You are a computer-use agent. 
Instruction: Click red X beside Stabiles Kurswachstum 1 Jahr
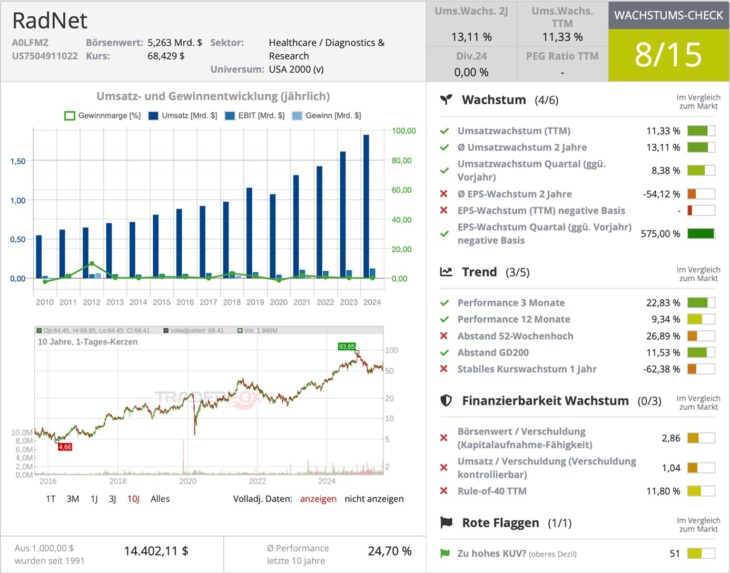coord(444,369)
